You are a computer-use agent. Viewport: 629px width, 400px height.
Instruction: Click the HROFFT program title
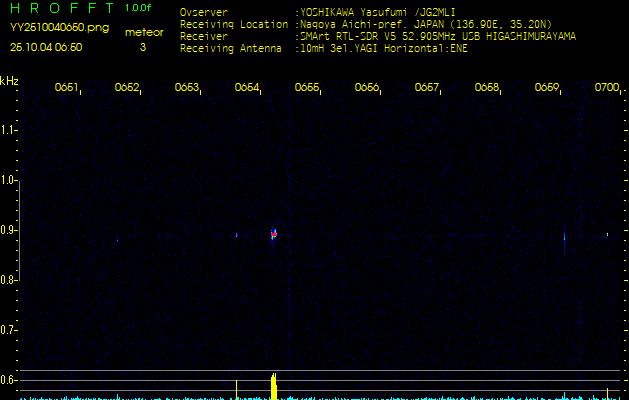pyautogui.click(x=62, y=8)
